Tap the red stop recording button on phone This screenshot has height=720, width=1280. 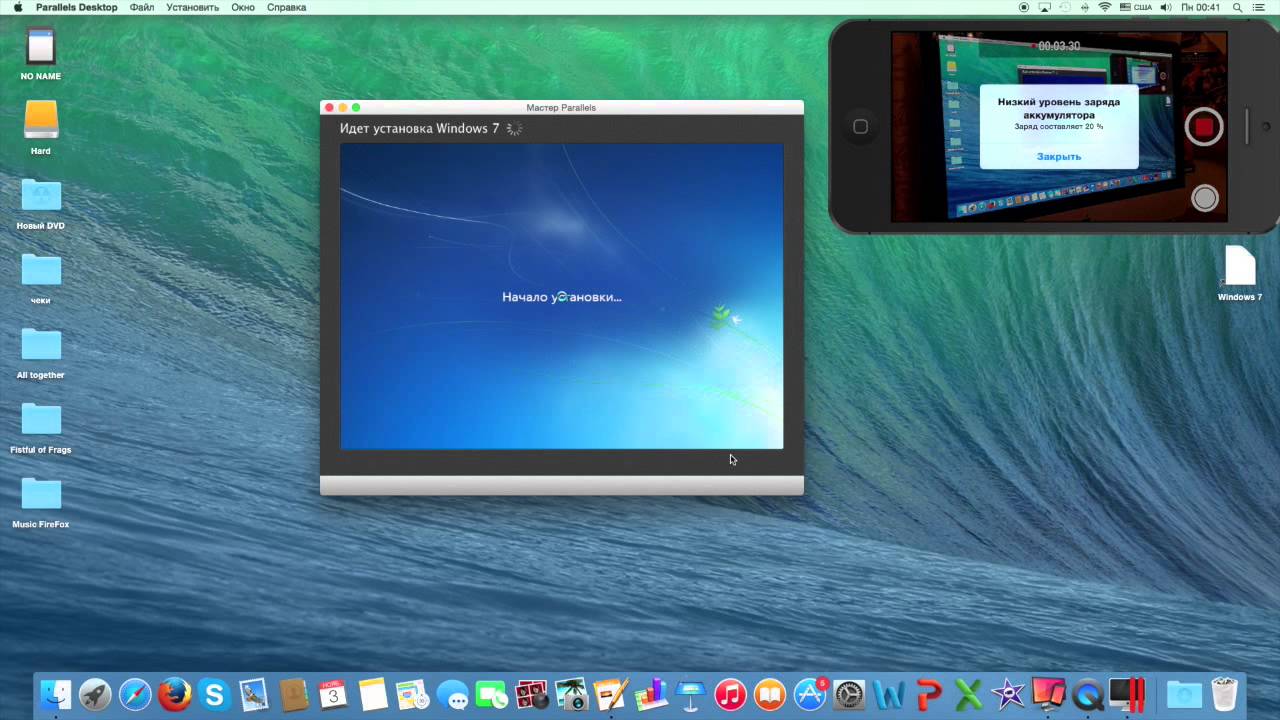pos(1204,127)
